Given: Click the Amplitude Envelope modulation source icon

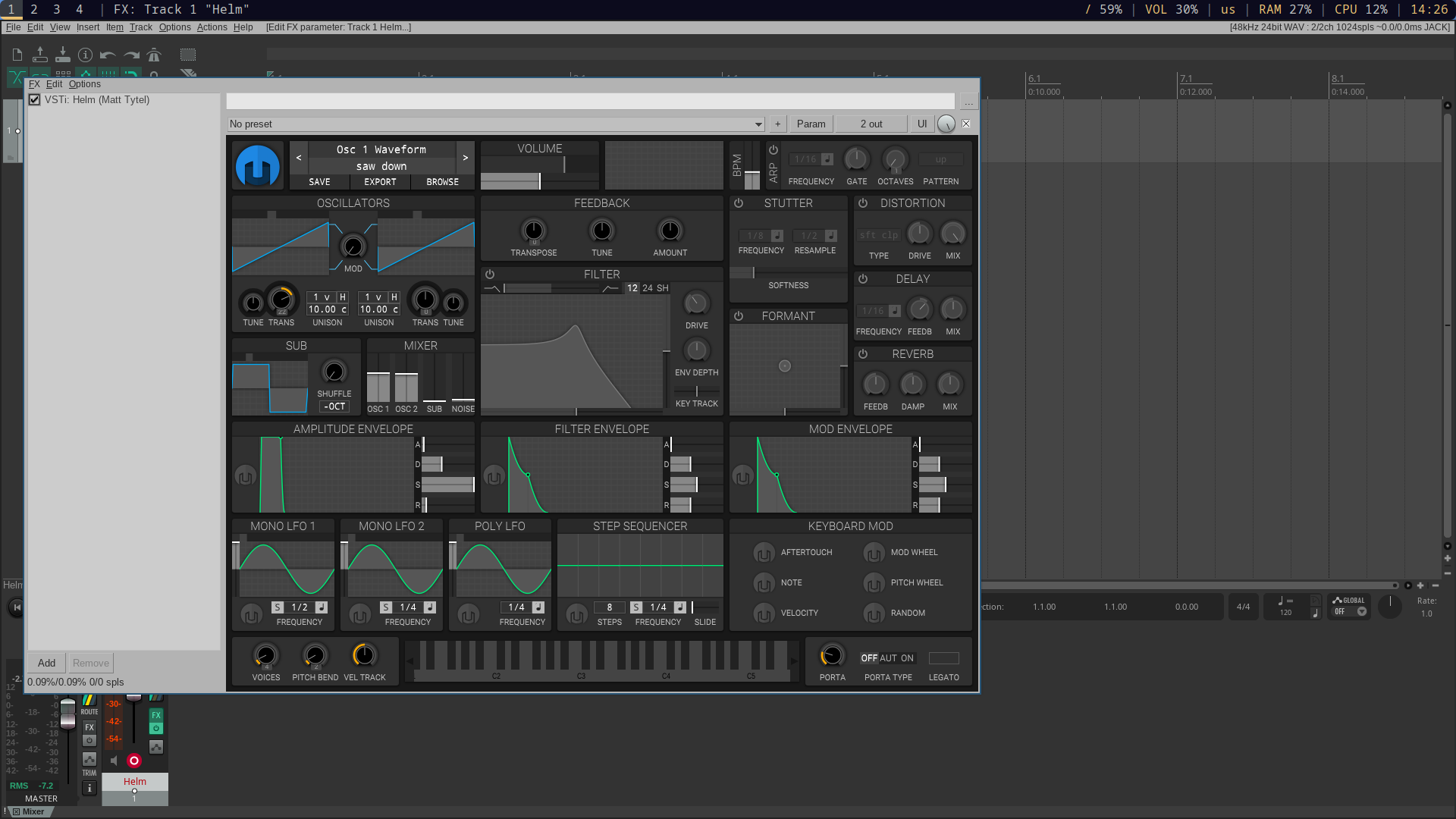Looking at the screenshot, I should (x=245, y=476).
